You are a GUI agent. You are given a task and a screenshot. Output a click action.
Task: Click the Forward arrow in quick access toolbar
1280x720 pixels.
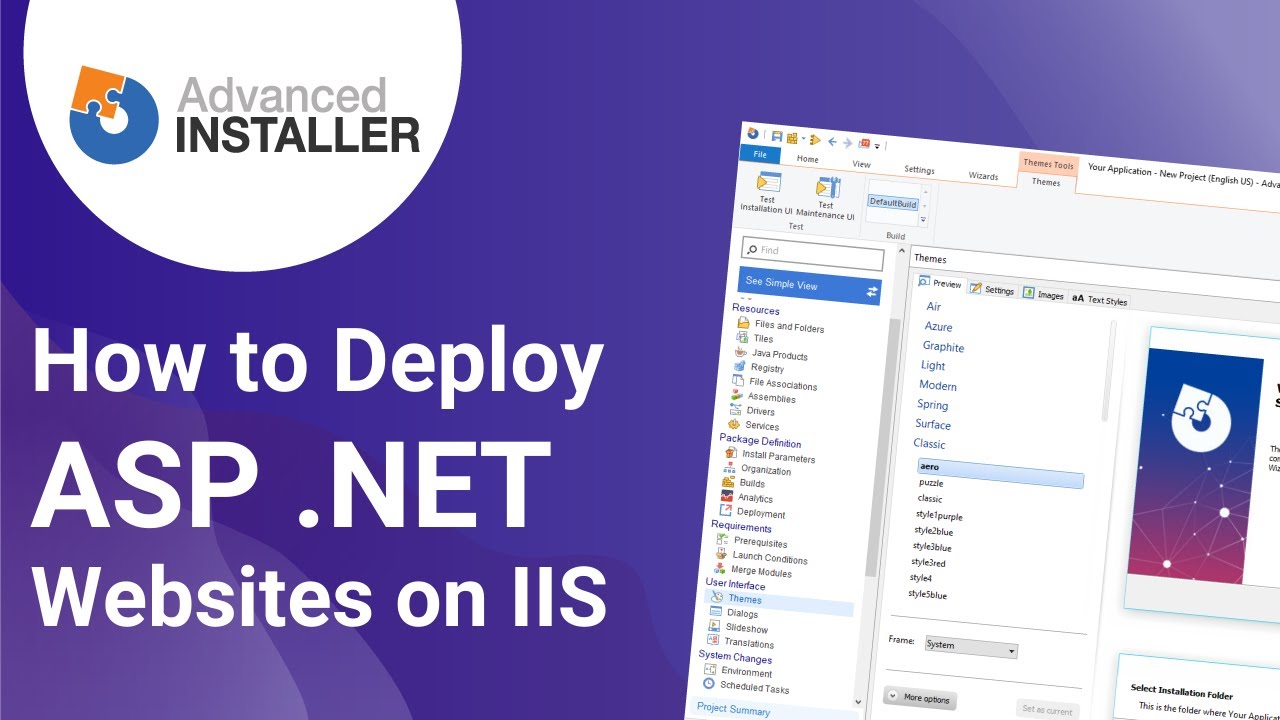pyautogui.click(x=848, y=143)
